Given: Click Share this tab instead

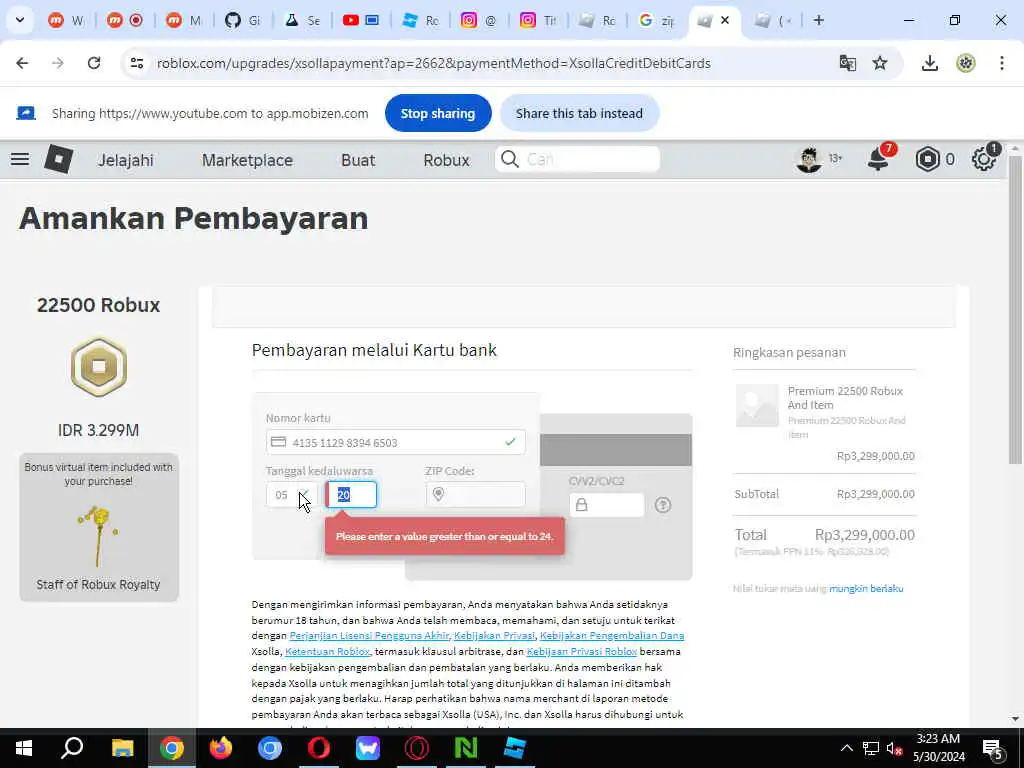Looking at the screenshot, I should (x=579, y=113).
